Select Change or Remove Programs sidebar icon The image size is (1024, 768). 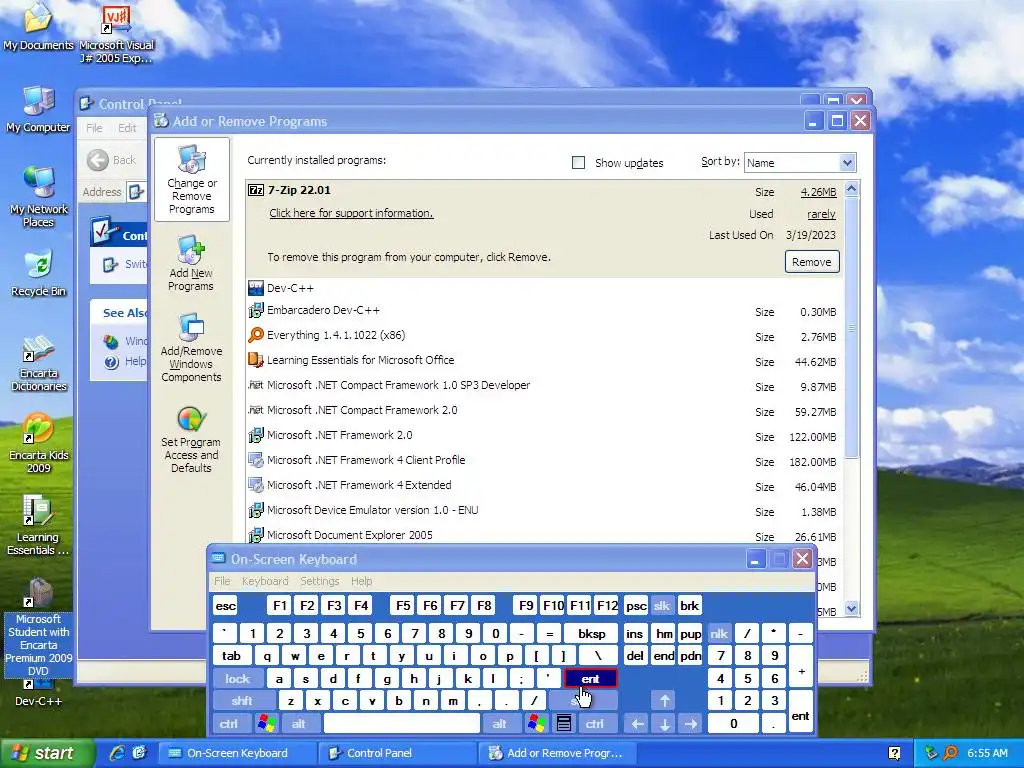(191, 180)
